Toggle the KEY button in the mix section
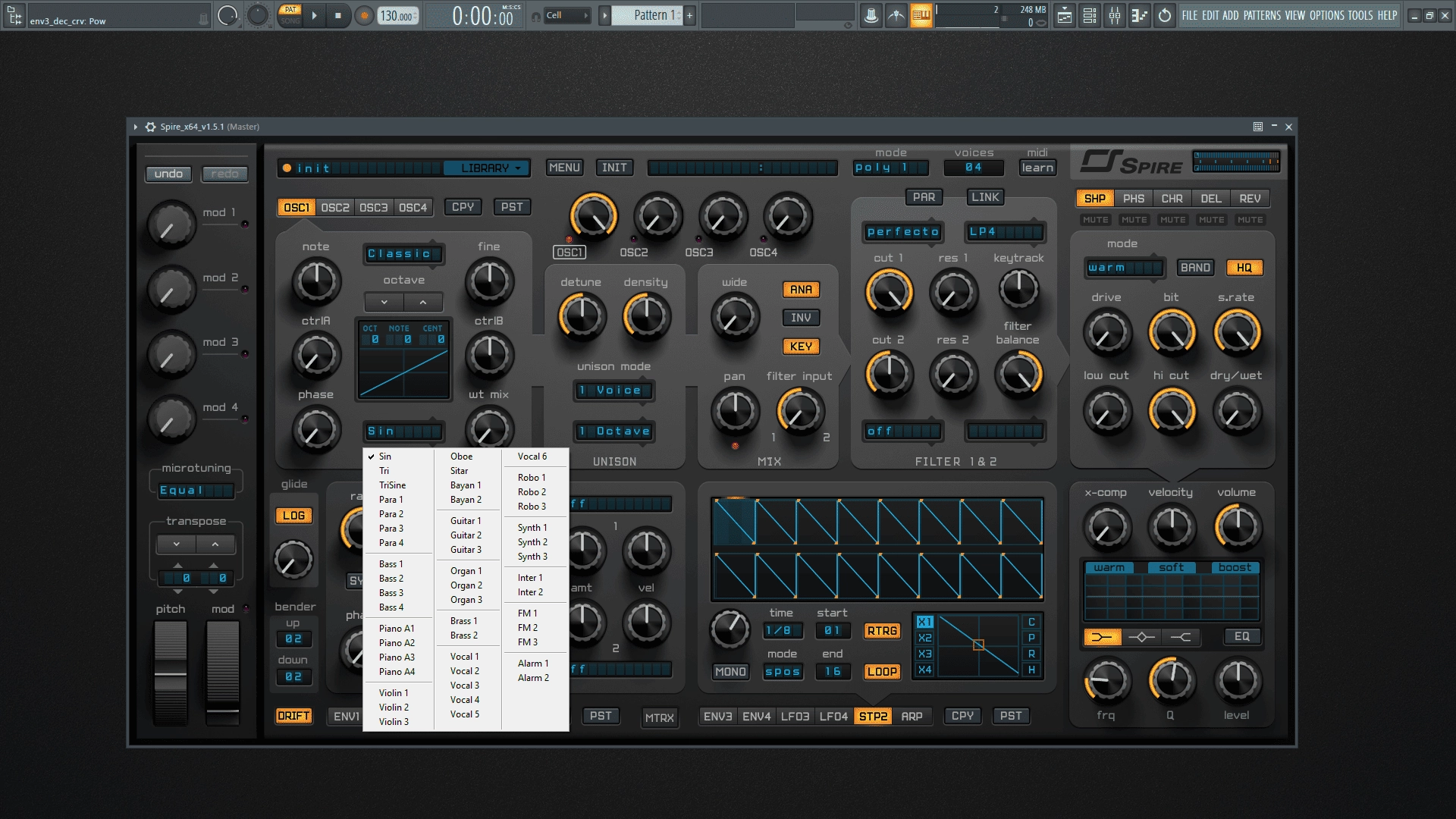The image size is (1456, 819). point(801,347)
